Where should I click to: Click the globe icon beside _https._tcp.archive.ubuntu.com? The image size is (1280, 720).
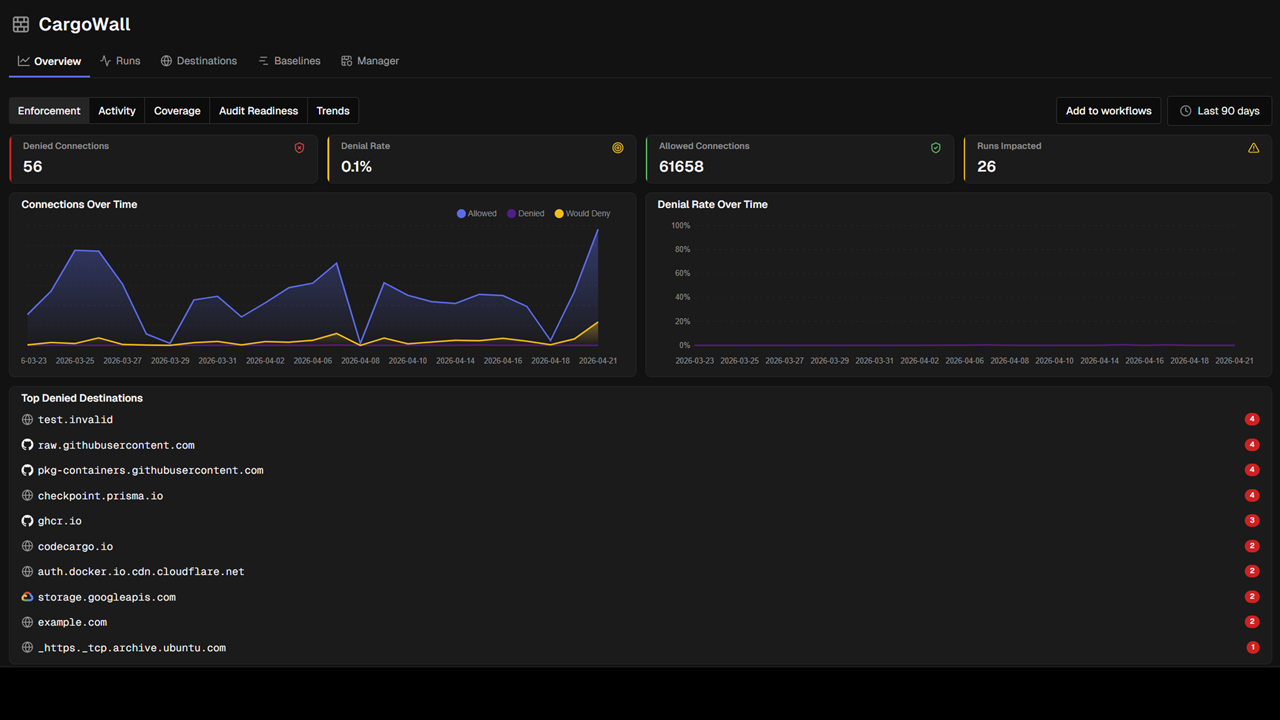point(28,648)
